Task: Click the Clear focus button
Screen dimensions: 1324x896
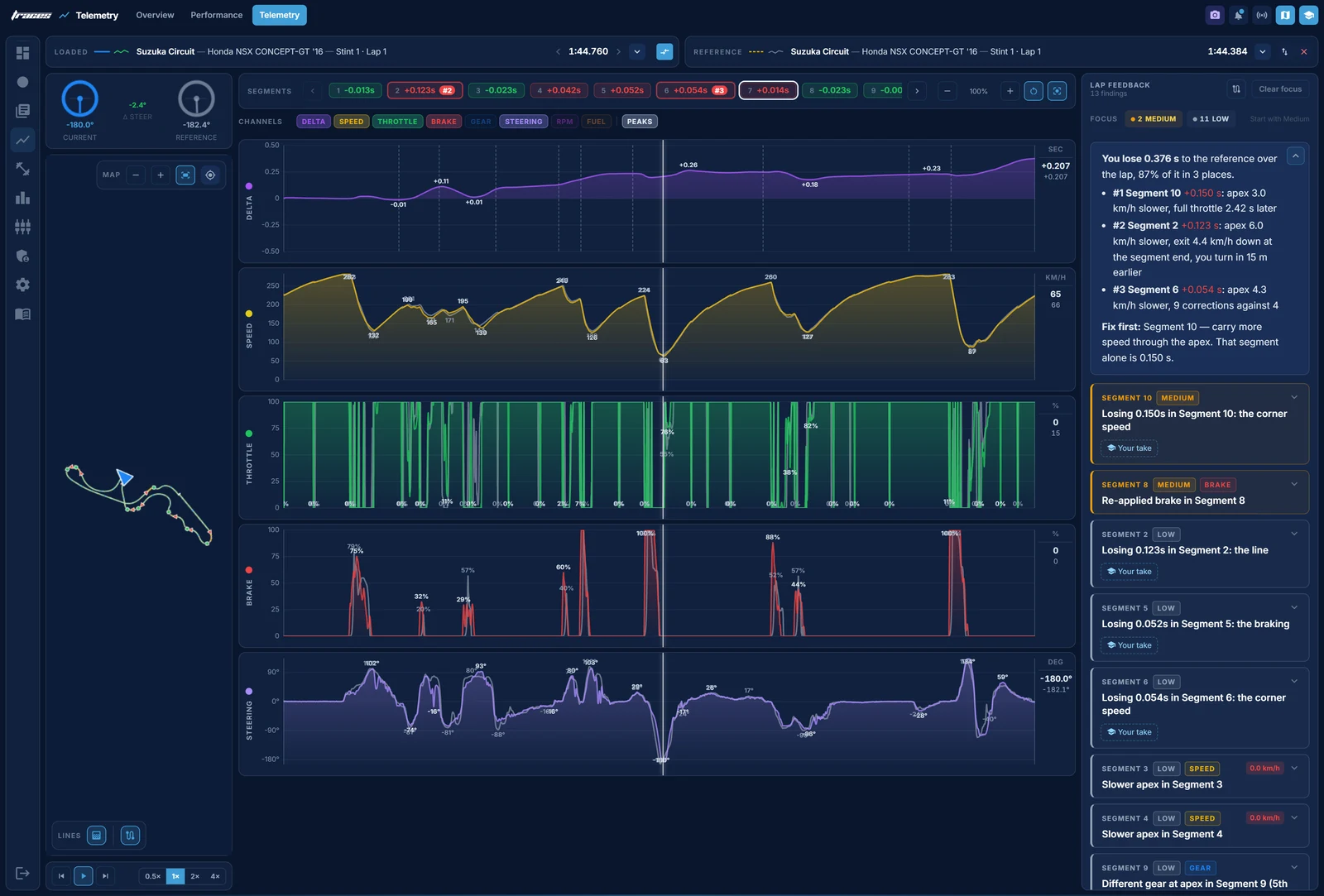Action: [x=1280, y=89]
